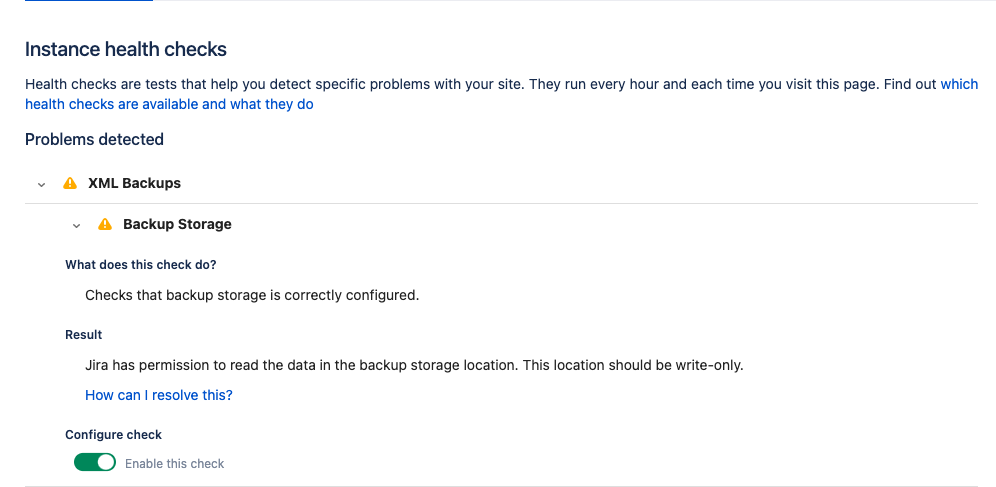Click the Problems detected heading

pos(94,139)
